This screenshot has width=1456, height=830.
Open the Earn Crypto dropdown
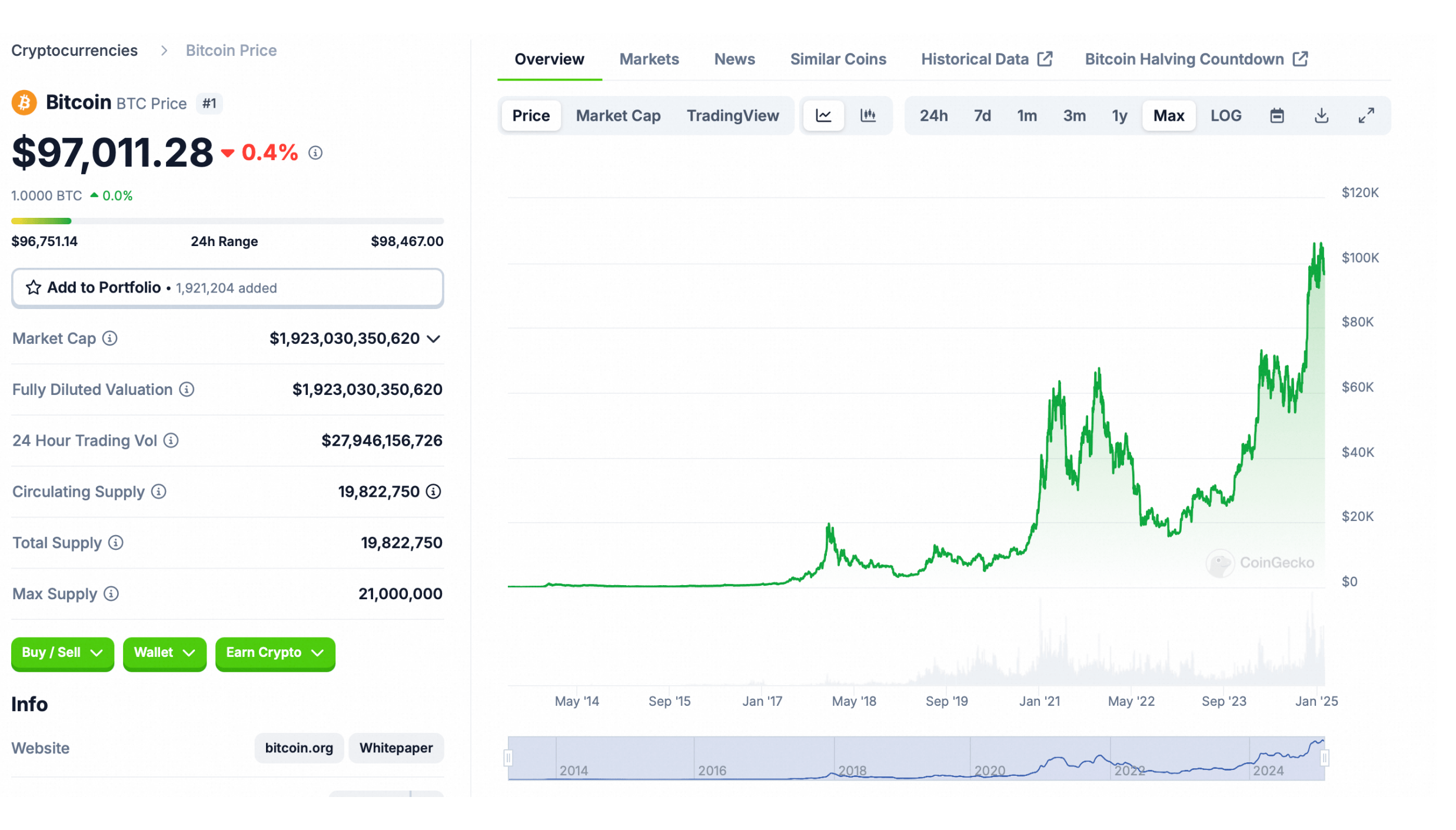click(275, 653)
